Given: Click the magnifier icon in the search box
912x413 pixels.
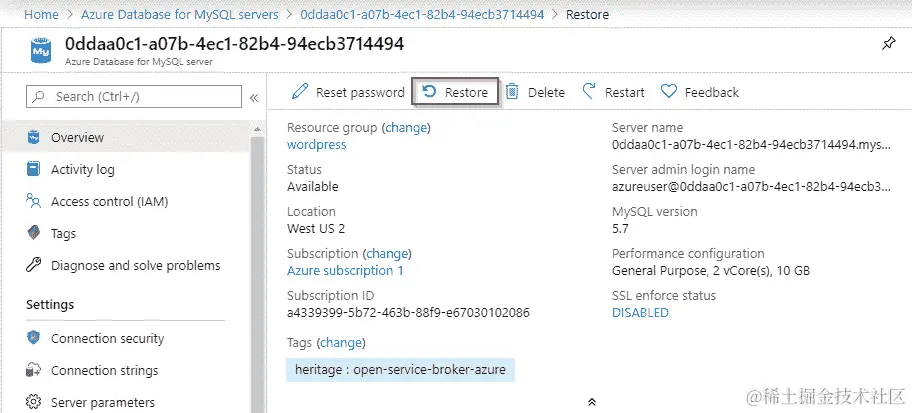Looking at the screenshot, I should (39, 97).
